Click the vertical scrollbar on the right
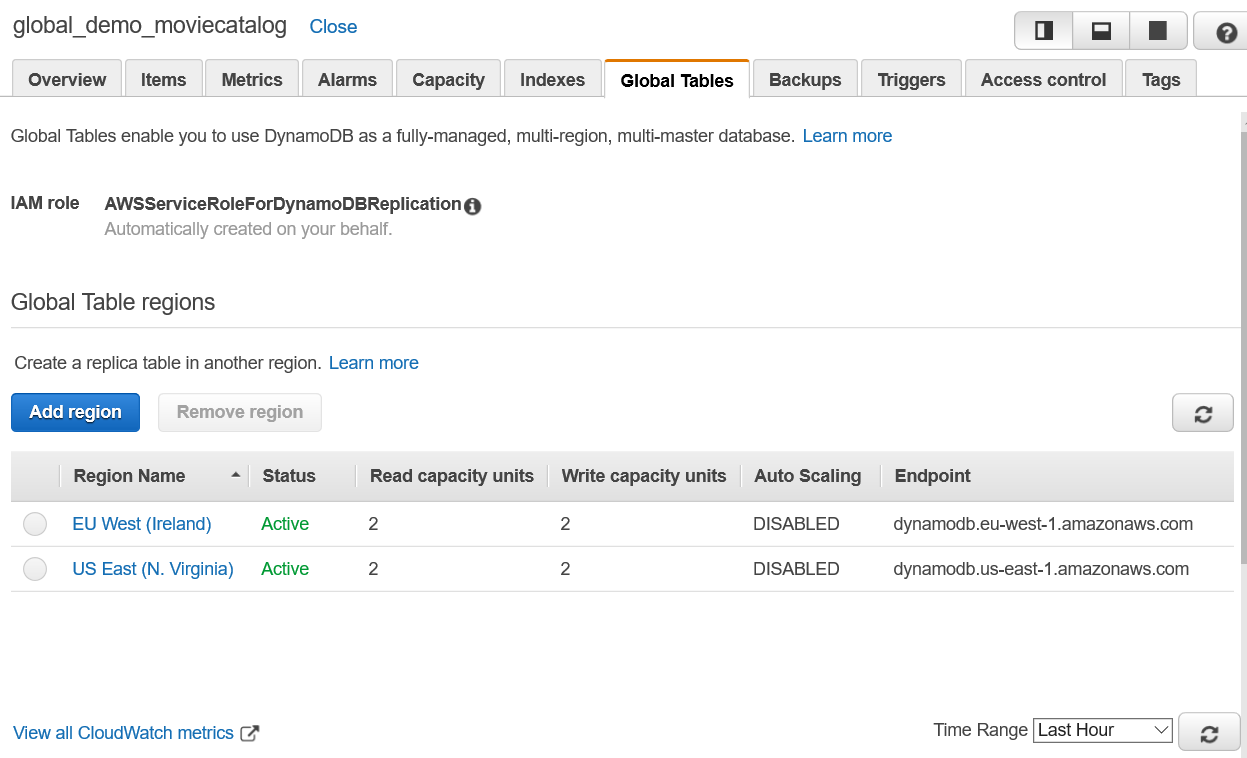Viewport: 1247px width, 758px height. (x=1243, y=350)
